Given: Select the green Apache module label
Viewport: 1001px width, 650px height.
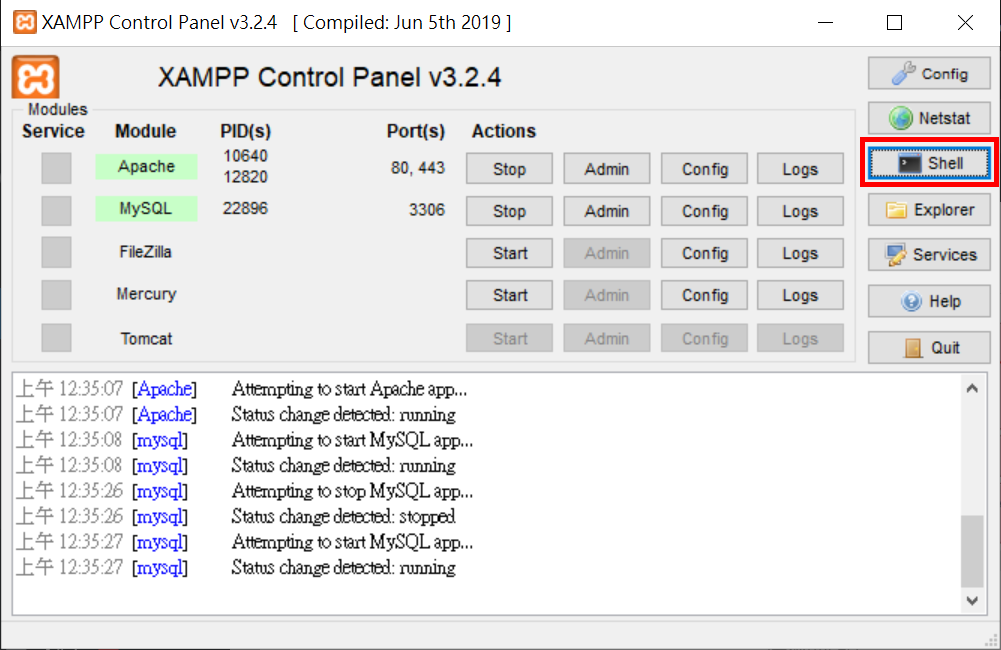Looking at the screenshot, I should [146, 167].
